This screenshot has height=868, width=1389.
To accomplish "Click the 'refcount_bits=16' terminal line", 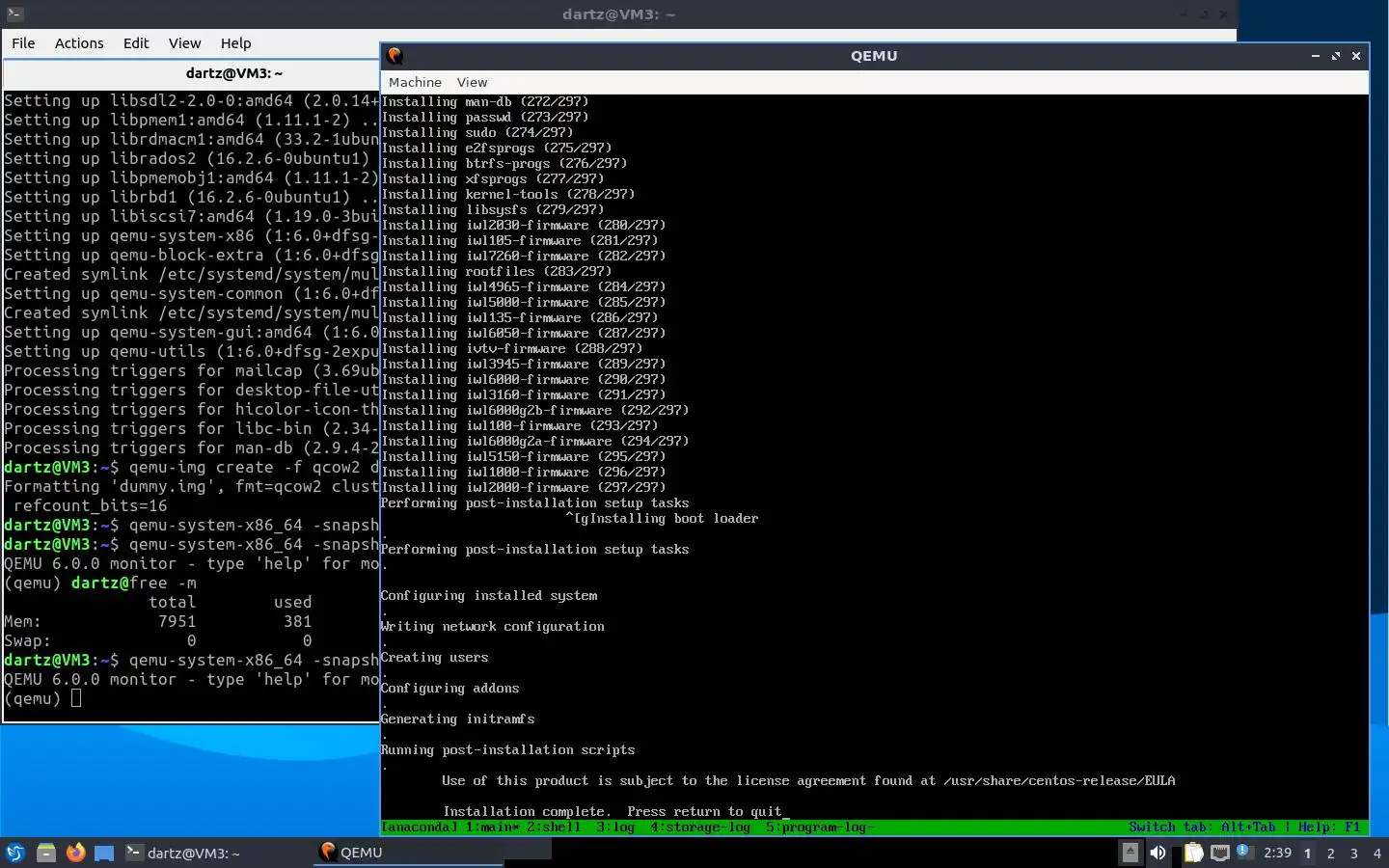I will pos(91,505).
